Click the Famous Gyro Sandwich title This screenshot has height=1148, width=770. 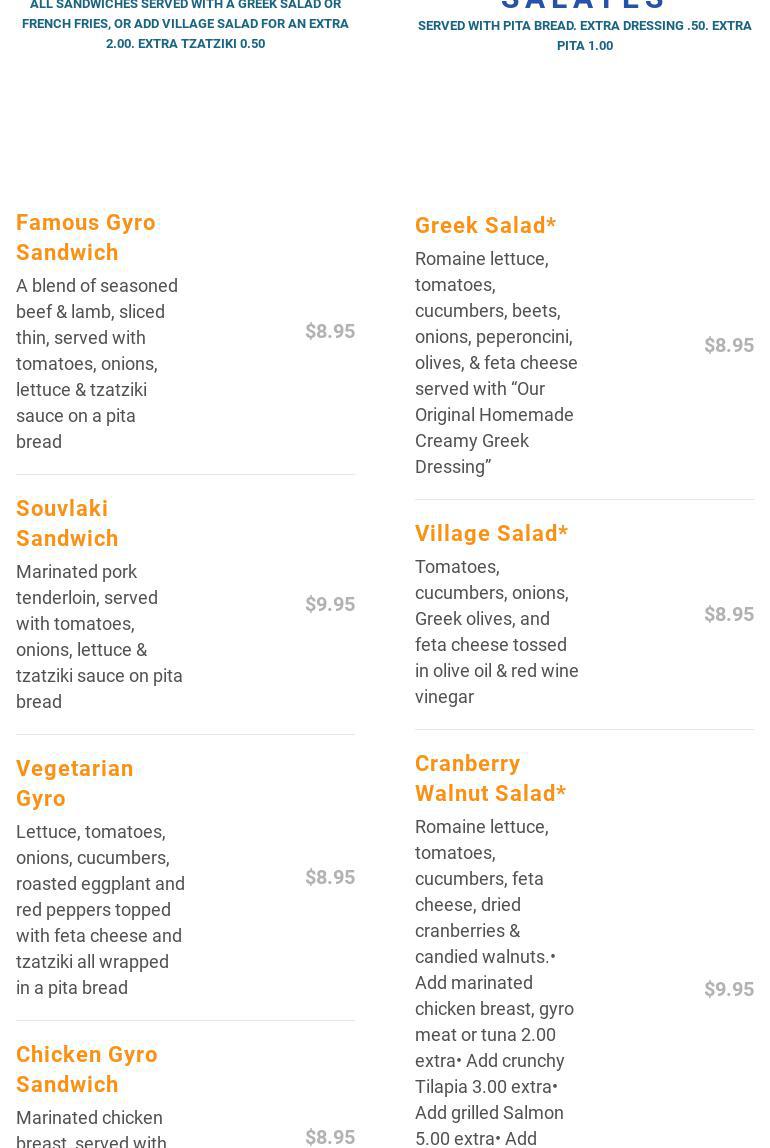pos(86,237)
